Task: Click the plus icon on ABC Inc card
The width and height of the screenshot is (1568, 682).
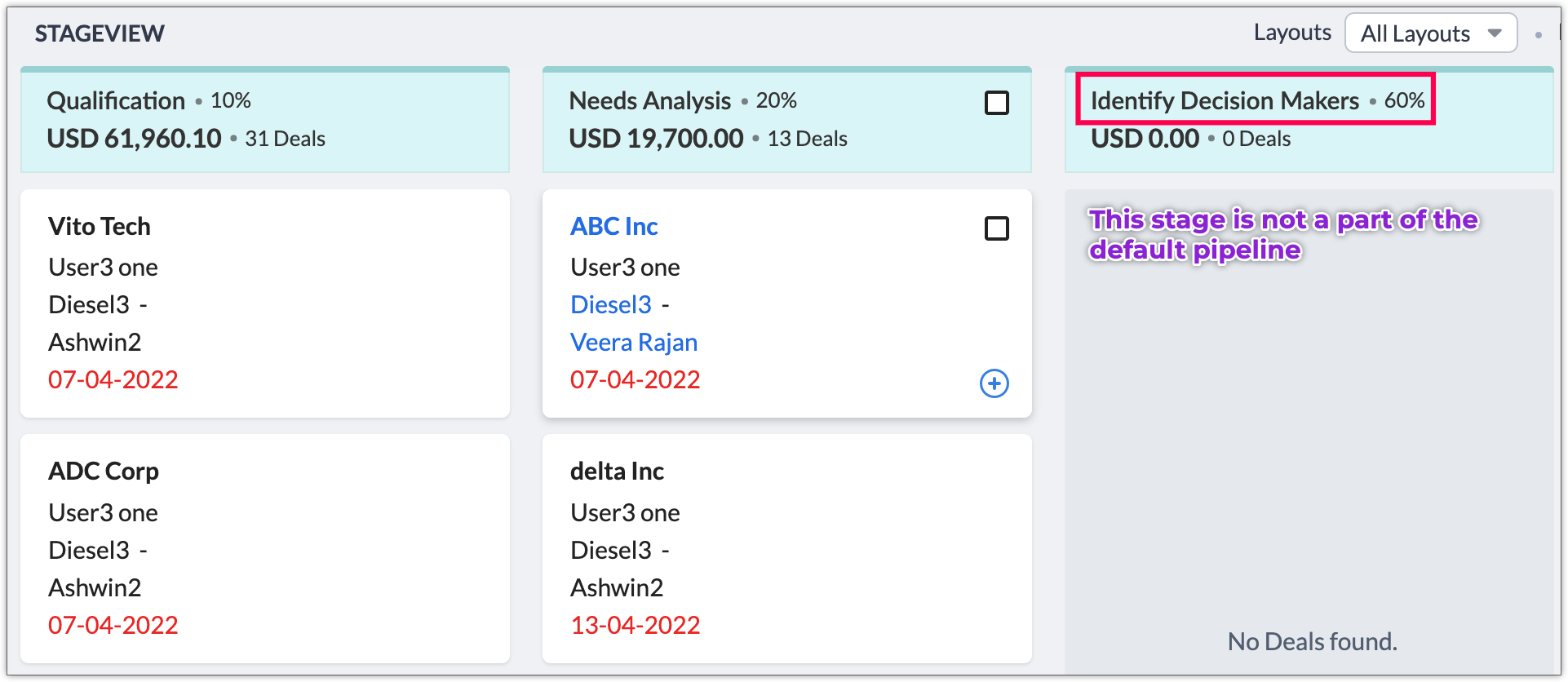Action: pyautogui.click(x=994, y=383)
